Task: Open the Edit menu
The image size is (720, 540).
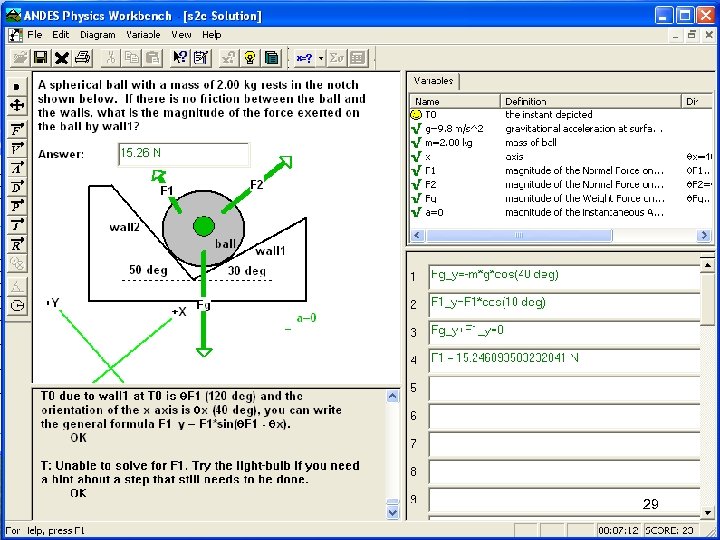Action: (x=60, y=35)
